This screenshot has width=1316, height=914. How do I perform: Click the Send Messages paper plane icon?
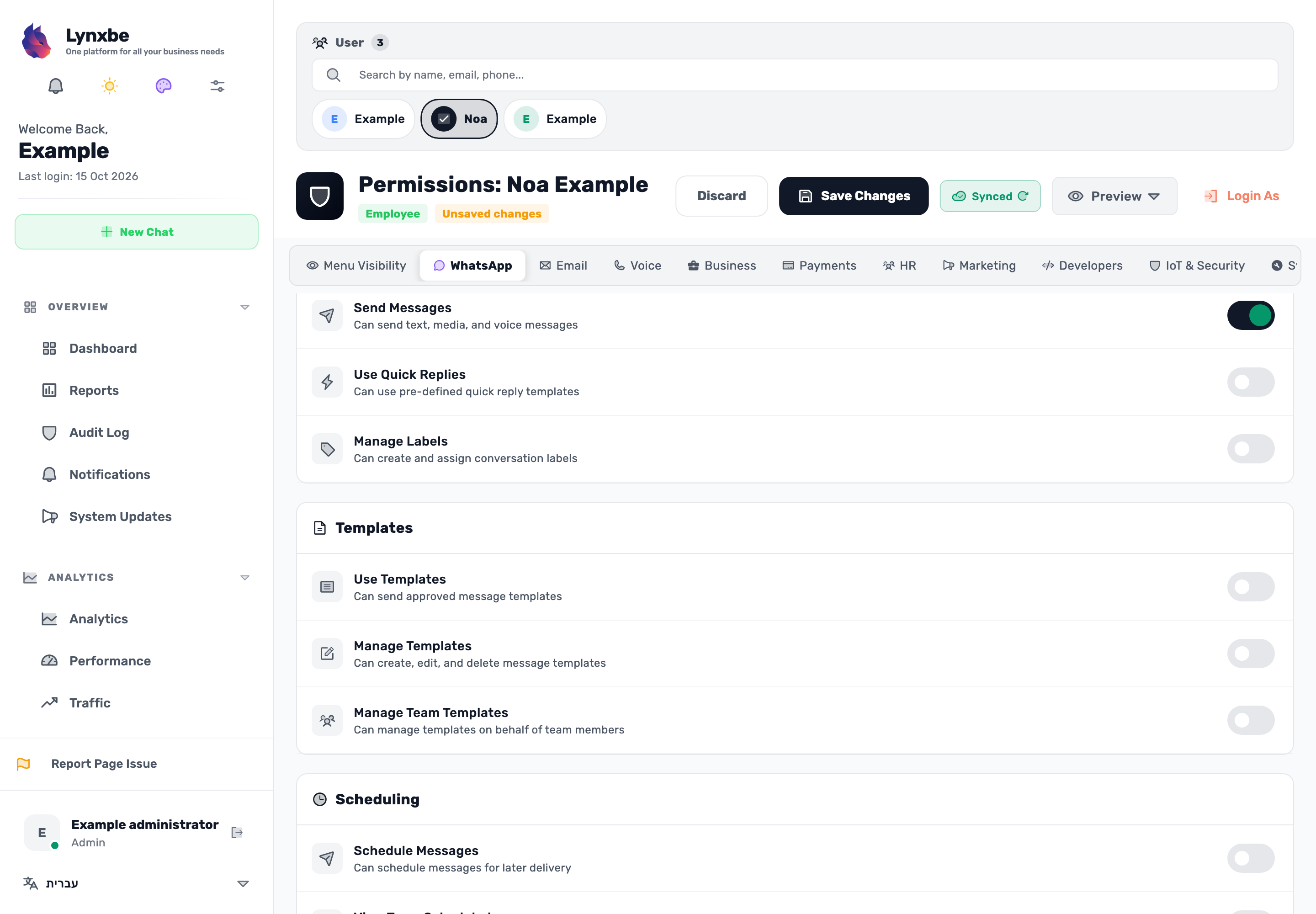[x=327, y=315]
